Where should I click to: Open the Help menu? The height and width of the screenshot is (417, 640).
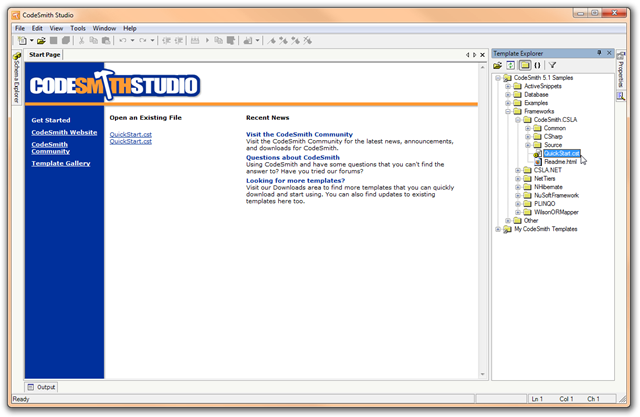tap(130, 28)
